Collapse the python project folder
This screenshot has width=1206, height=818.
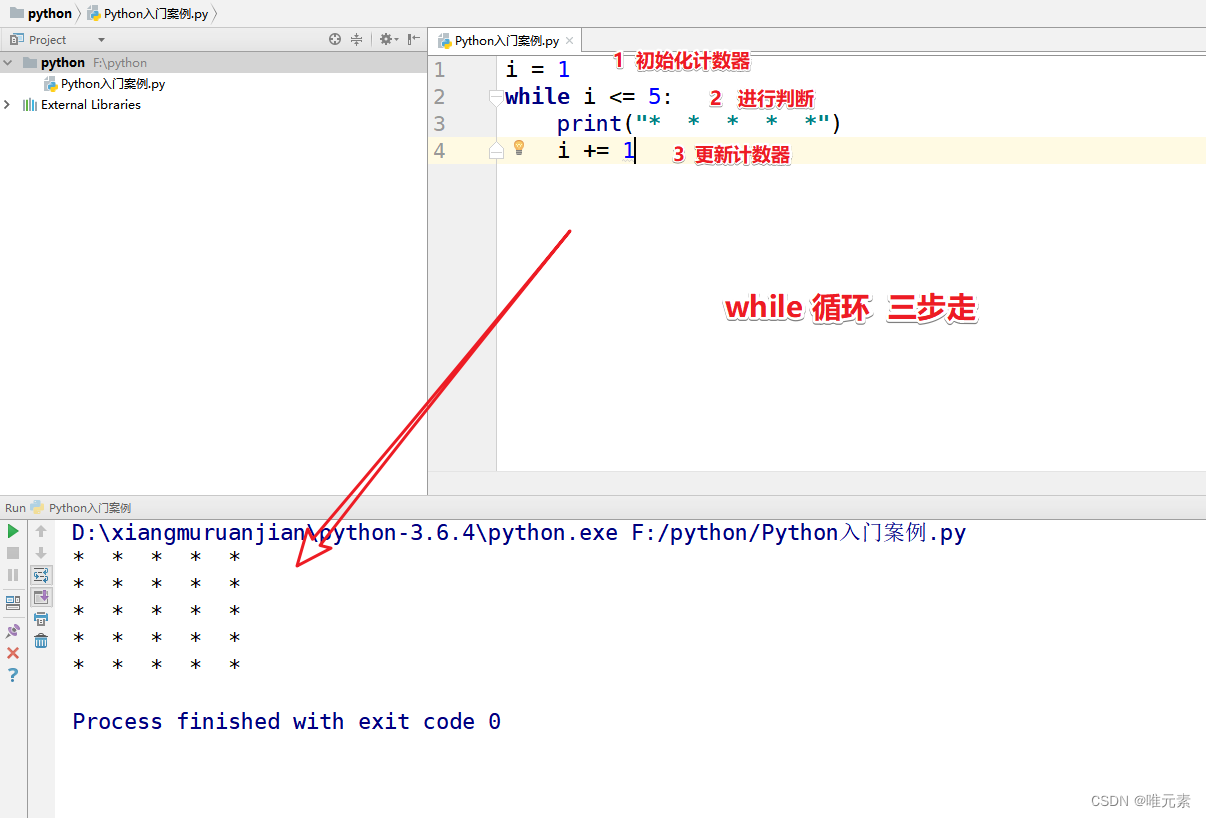point(7,62)
